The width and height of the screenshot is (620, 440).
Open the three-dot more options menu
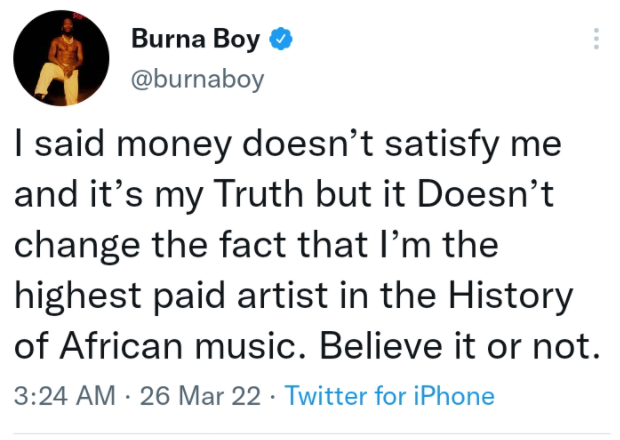click(x=596, y=40)
